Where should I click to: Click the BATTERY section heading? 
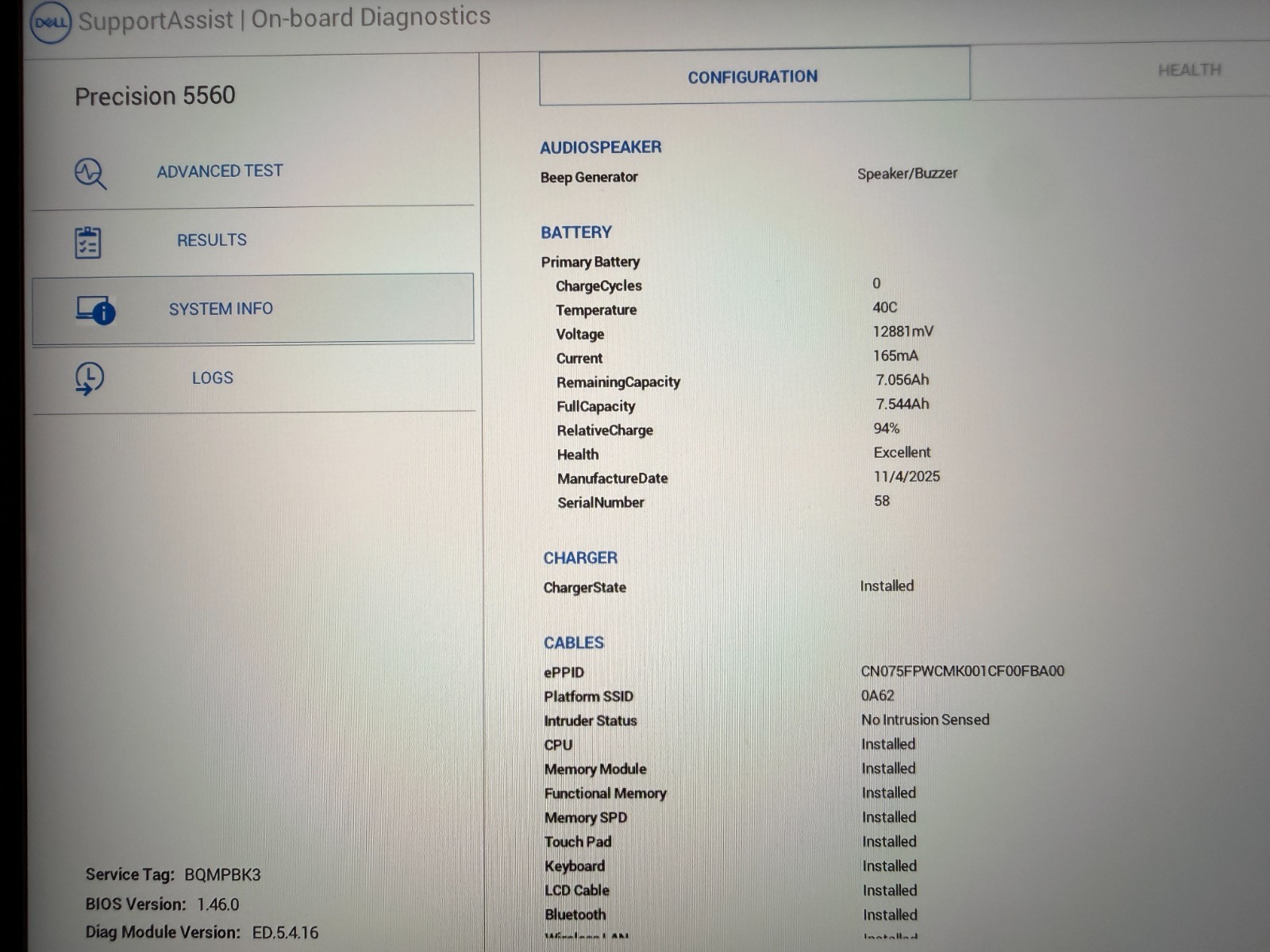point(576,232)
